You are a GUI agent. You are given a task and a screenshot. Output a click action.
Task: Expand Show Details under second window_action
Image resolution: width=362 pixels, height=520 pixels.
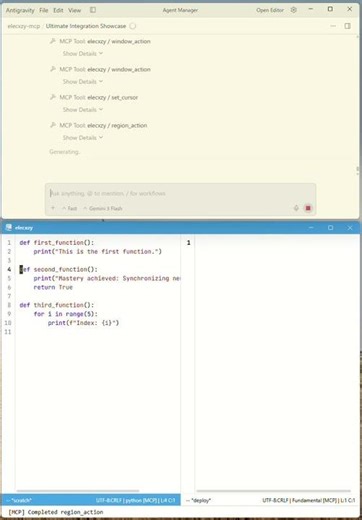[83, 82]
